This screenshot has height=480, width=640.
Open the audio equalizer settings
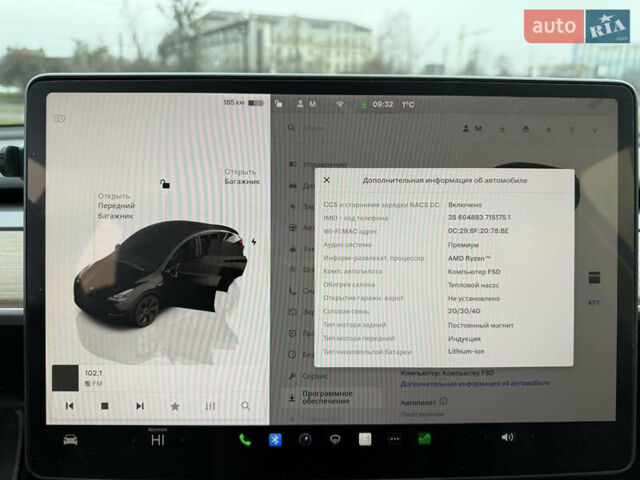coord(210,406)
